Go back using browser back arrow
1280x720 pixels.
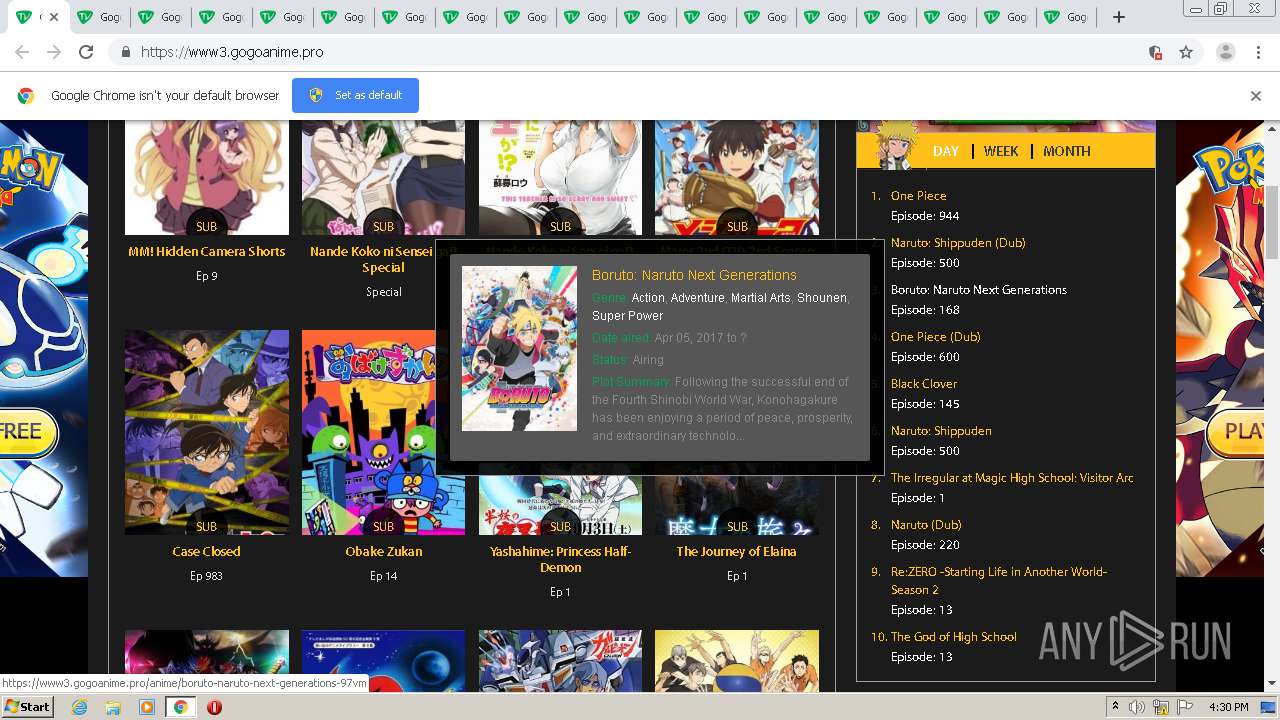[22, 52]
